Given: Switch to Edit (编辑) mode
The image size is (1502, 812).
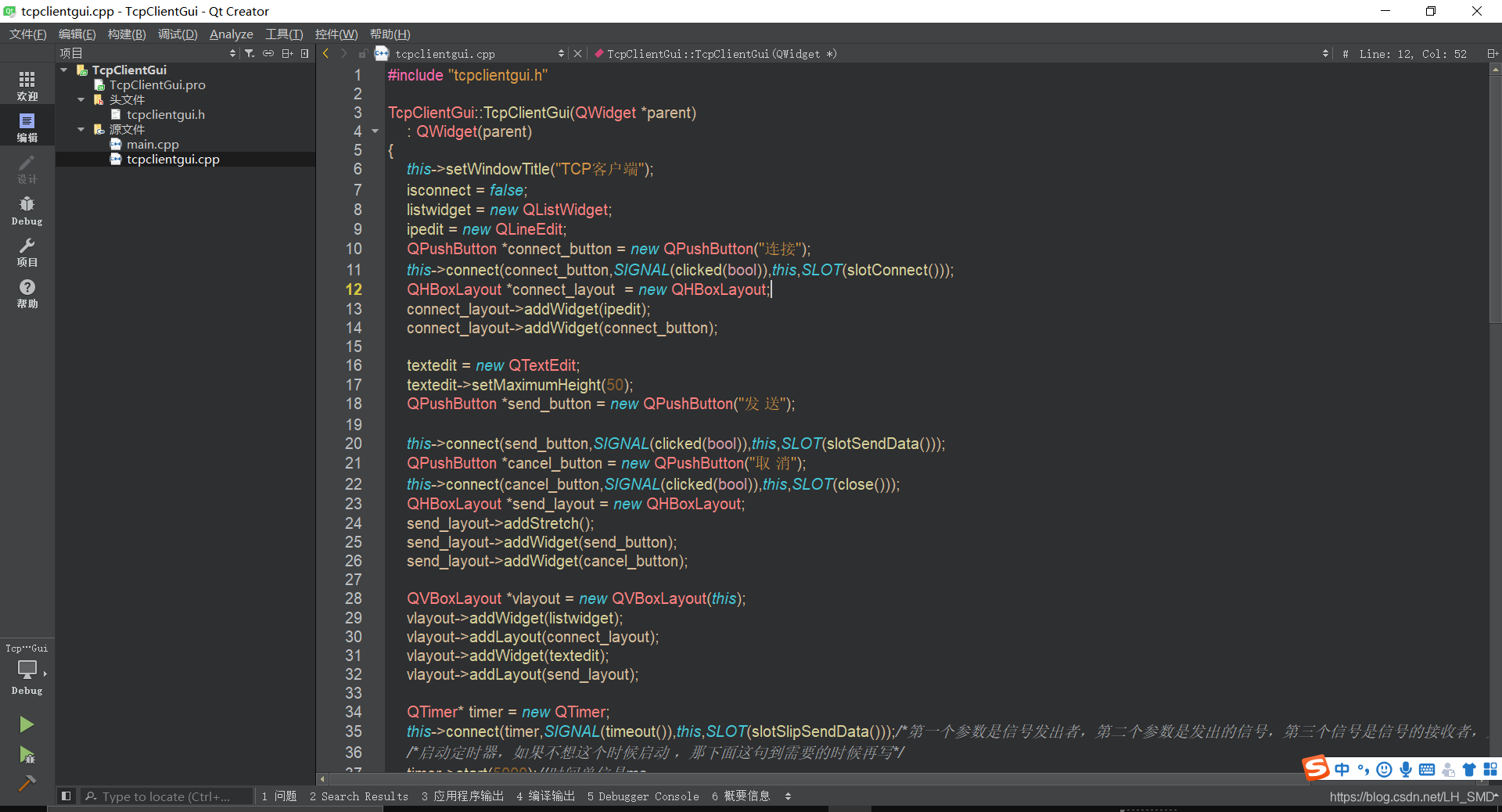Looking at the screenshot, I should click(x=27, y=128).
